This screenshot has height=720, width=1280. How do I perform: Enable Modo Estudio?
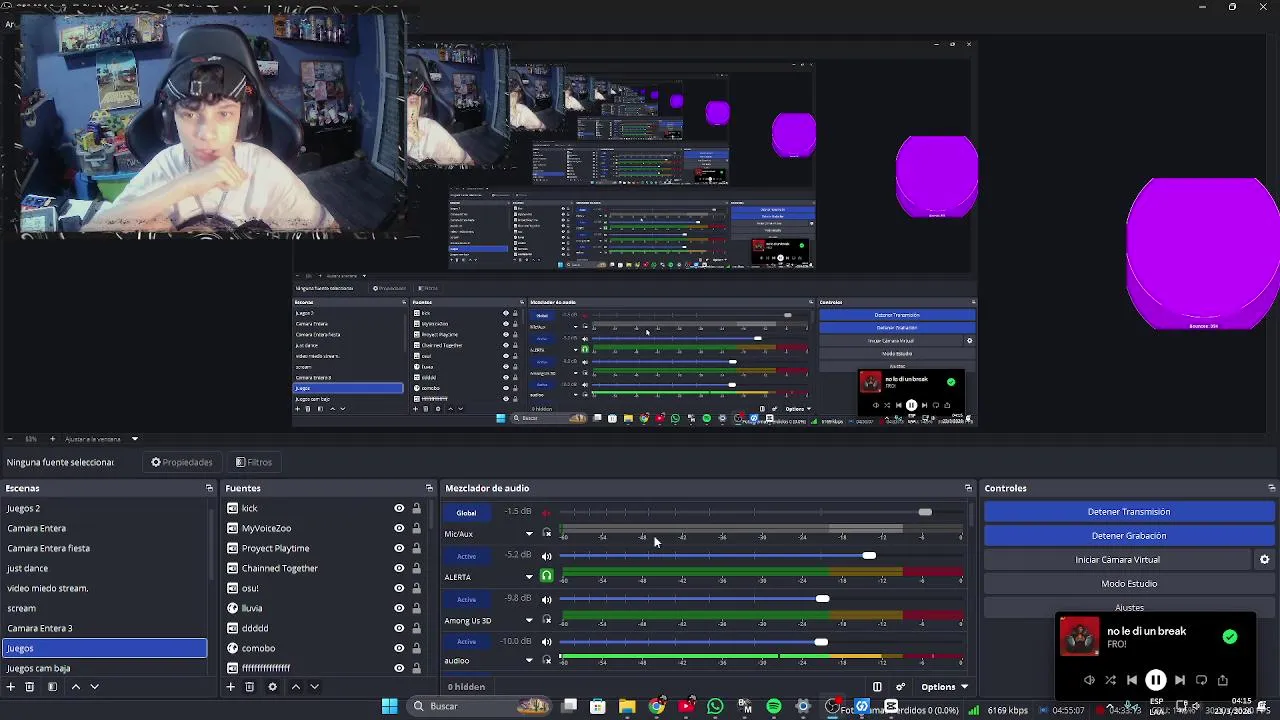(x=1129, y=584)
